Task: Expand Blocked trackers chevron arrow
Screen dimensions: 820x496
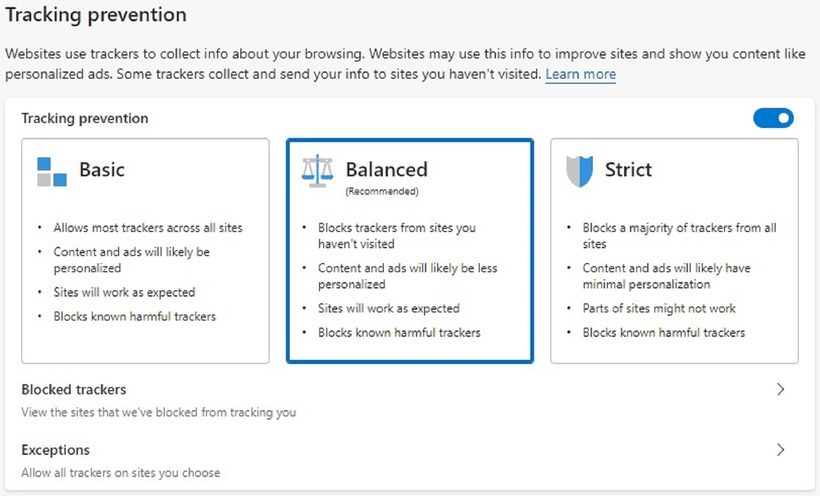Action: point(780,389)
